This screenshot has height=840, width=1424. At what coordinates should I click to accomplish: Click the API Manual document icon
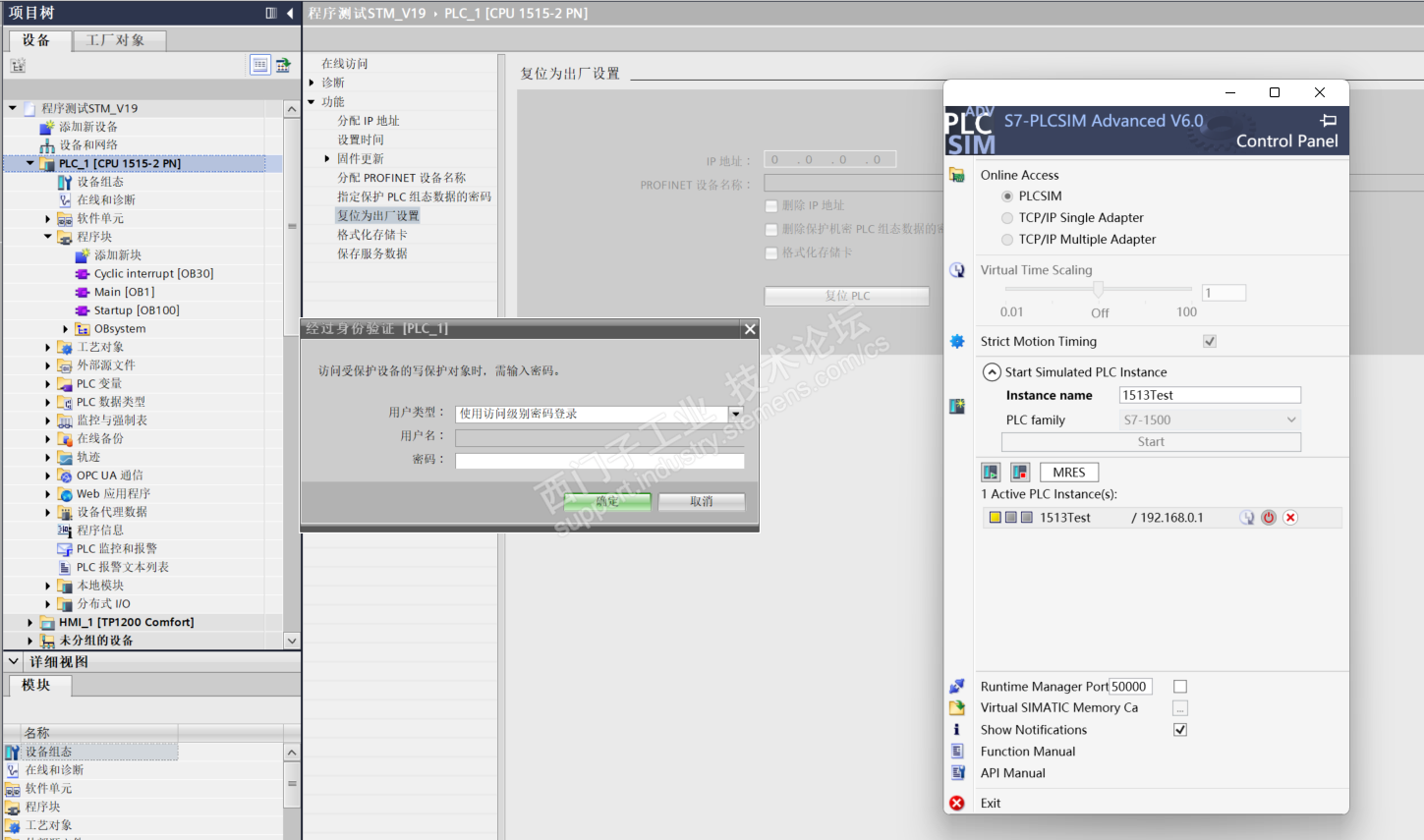pyautogui.click(x=956, y=772)
